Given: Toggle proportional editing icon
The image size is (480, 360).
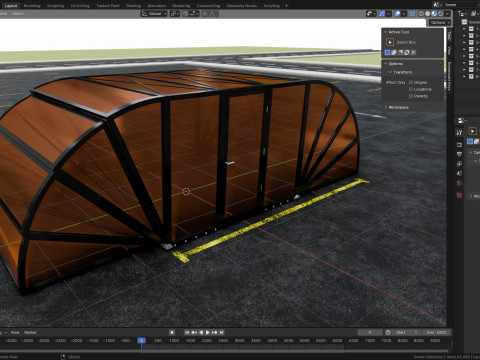Looking at the screenshot, I should click(205, 14).
